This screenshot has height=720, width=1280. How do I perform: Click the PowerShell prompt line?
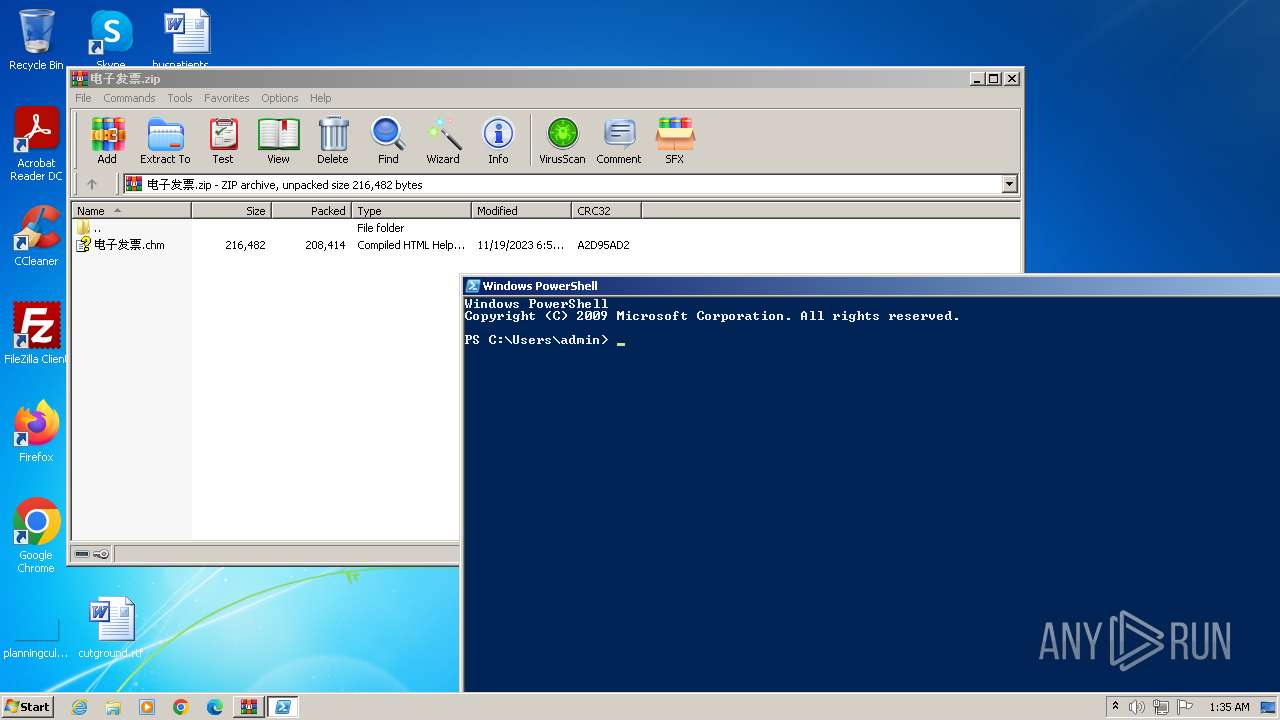click(x=545, y=340)
